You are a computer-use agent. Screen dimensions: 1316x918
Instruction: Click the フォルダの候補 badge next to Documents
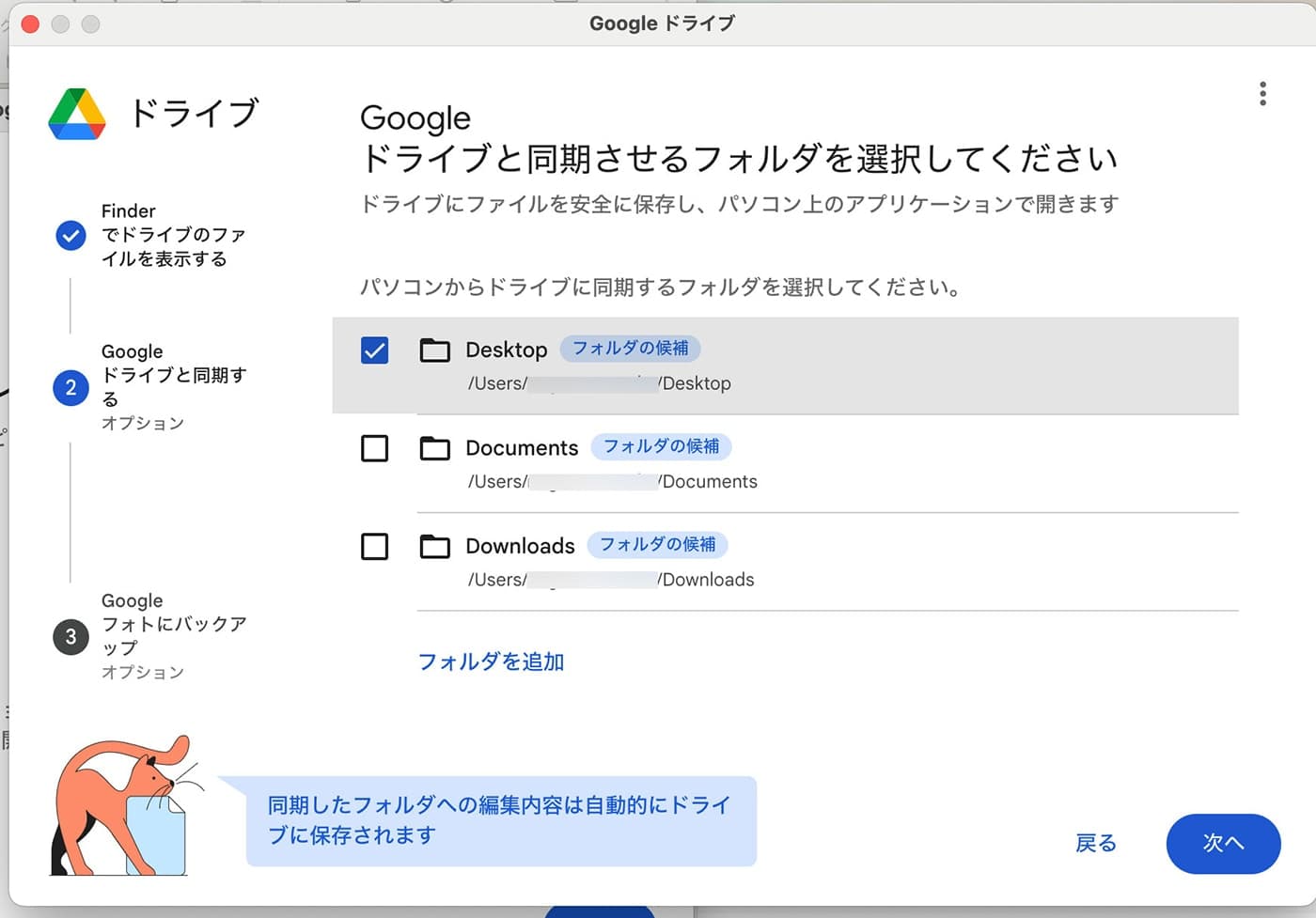tap(661, 446)
